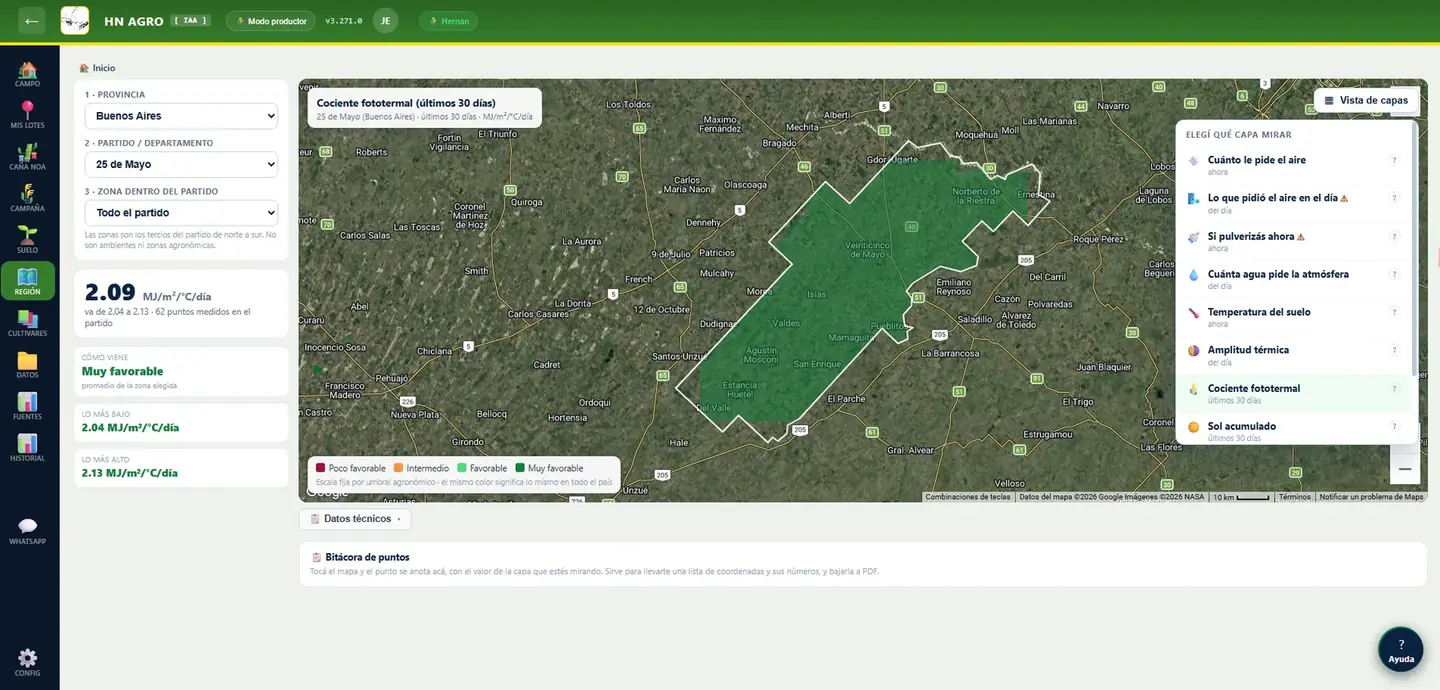Toggle the Modo productor button
The width and height of the screenshot is (1440, 690).
(x=271, y=21)
